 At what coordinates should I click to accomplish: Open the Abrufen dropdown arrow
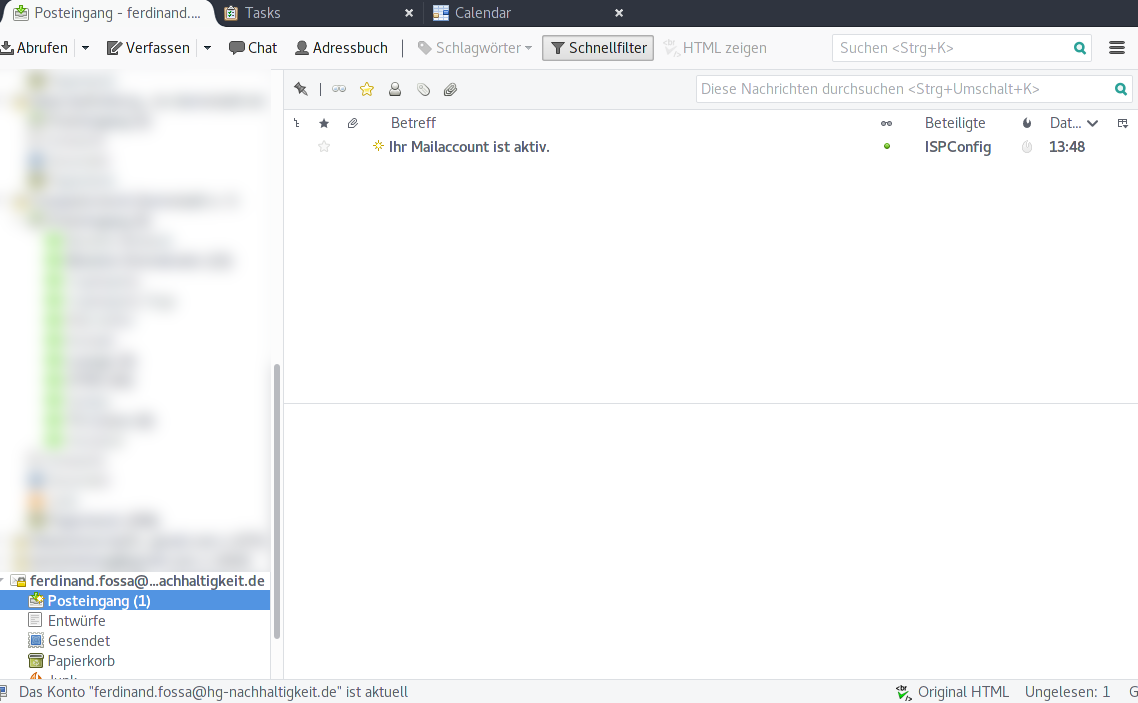pos(85,48)
